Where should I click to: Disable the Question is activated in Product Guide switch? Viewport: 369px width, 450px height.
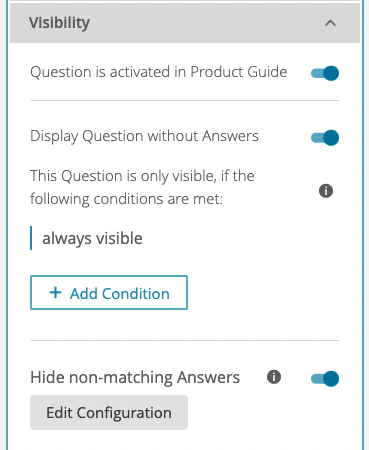(325, 73)
